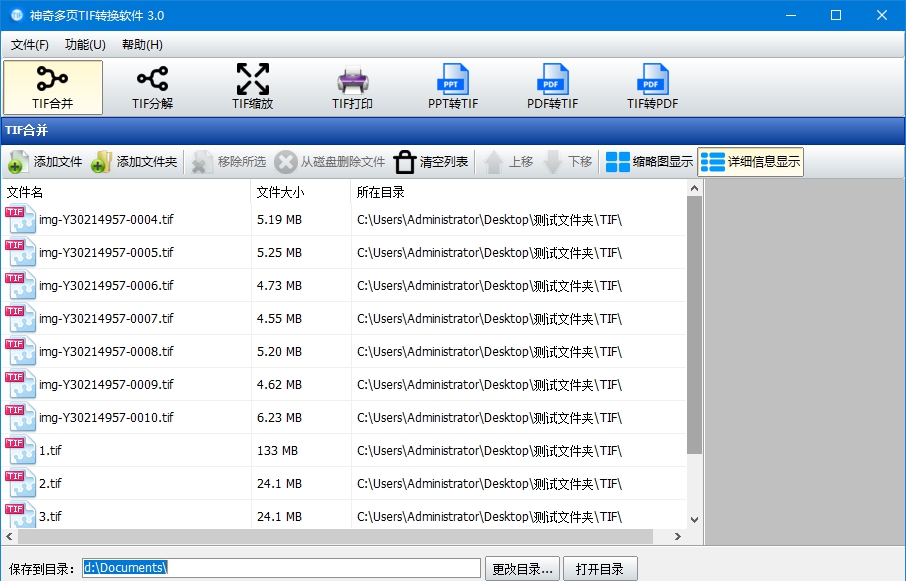Switch to TIF缩放 resize tool
This screenshot has height=581, width=906.
pos(252,87)
